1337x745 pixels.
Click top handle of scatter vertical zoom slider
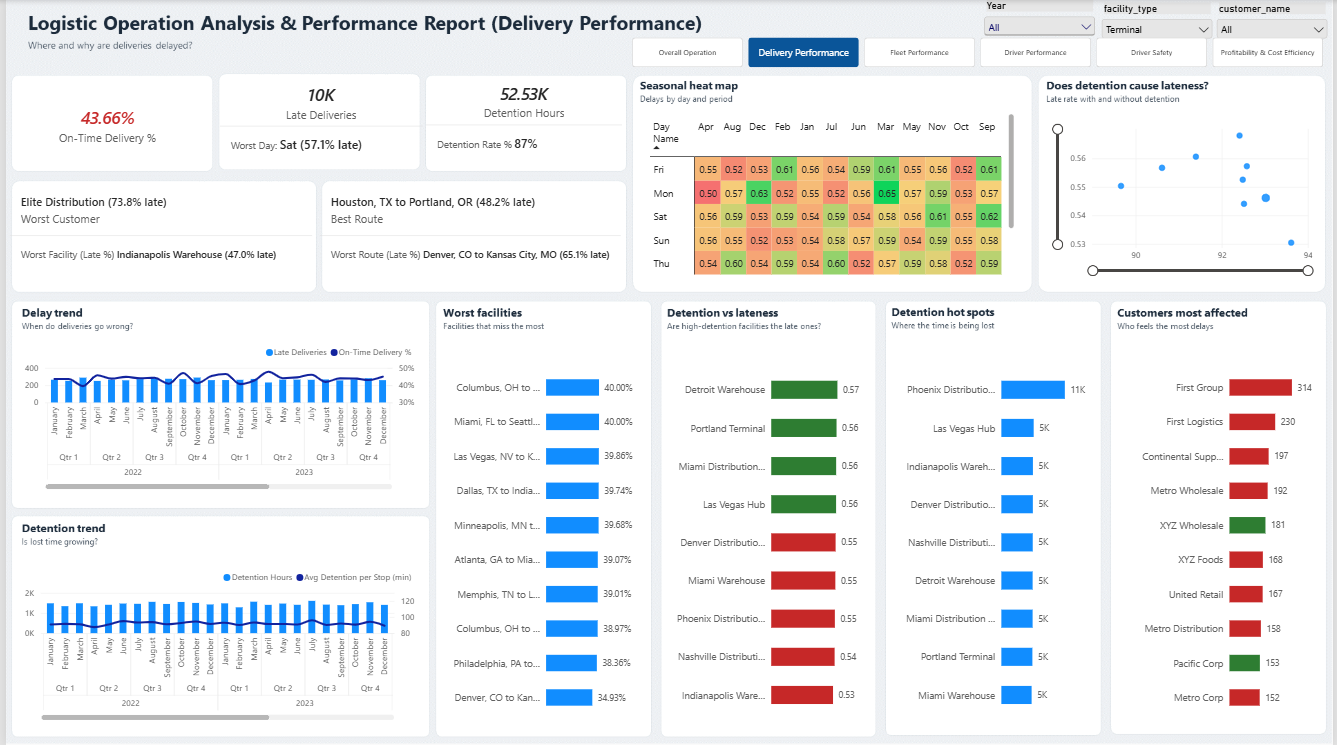(x=1058, y=129)
